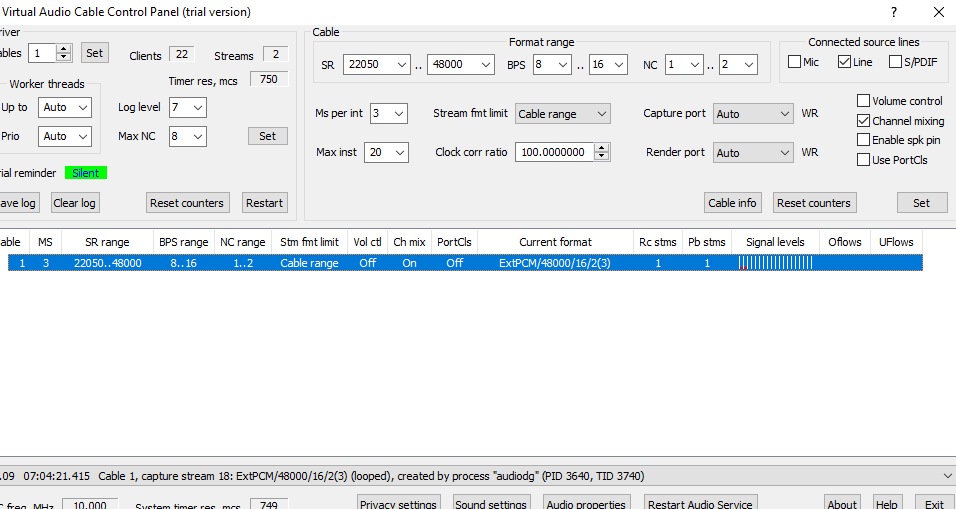Expand the Stream fmt limit dropdown
The image size is (956, 509).
click(563, 113)
